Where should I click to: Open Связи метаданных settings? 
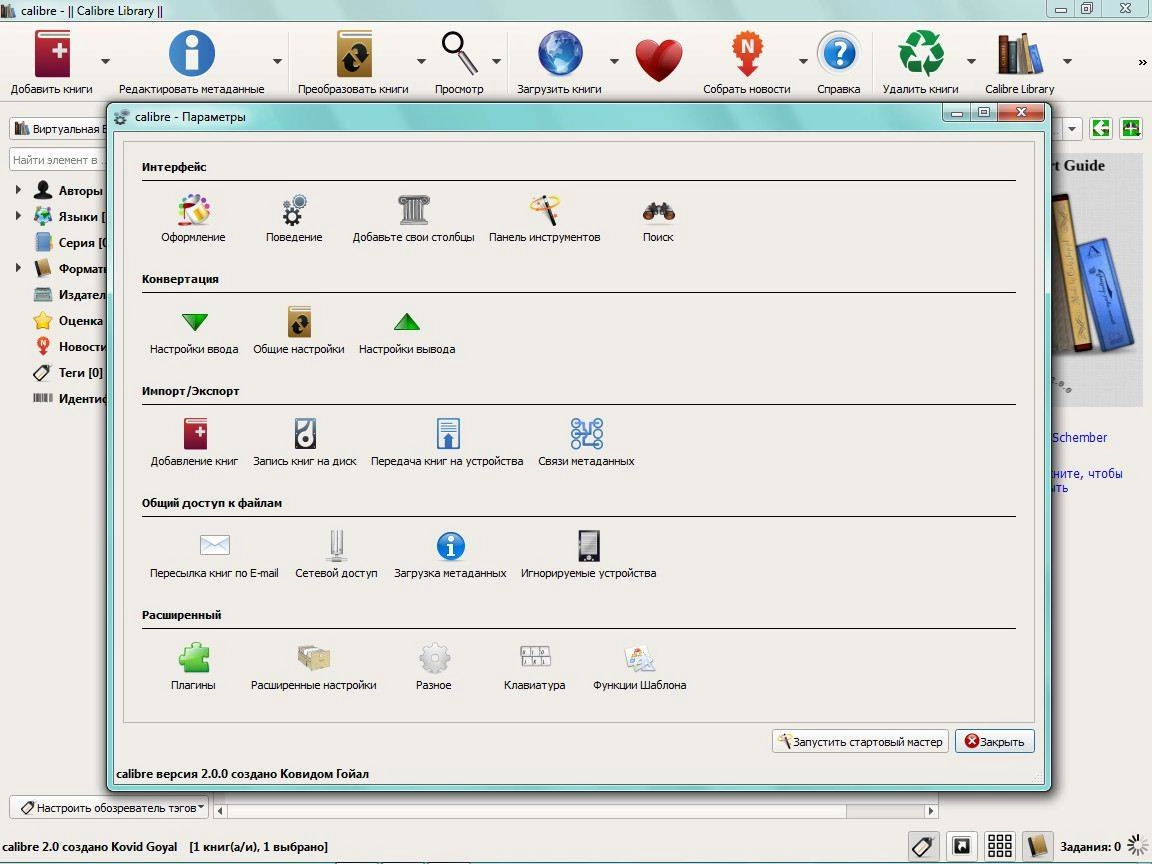pyautogui.click(x=586, y=442)
